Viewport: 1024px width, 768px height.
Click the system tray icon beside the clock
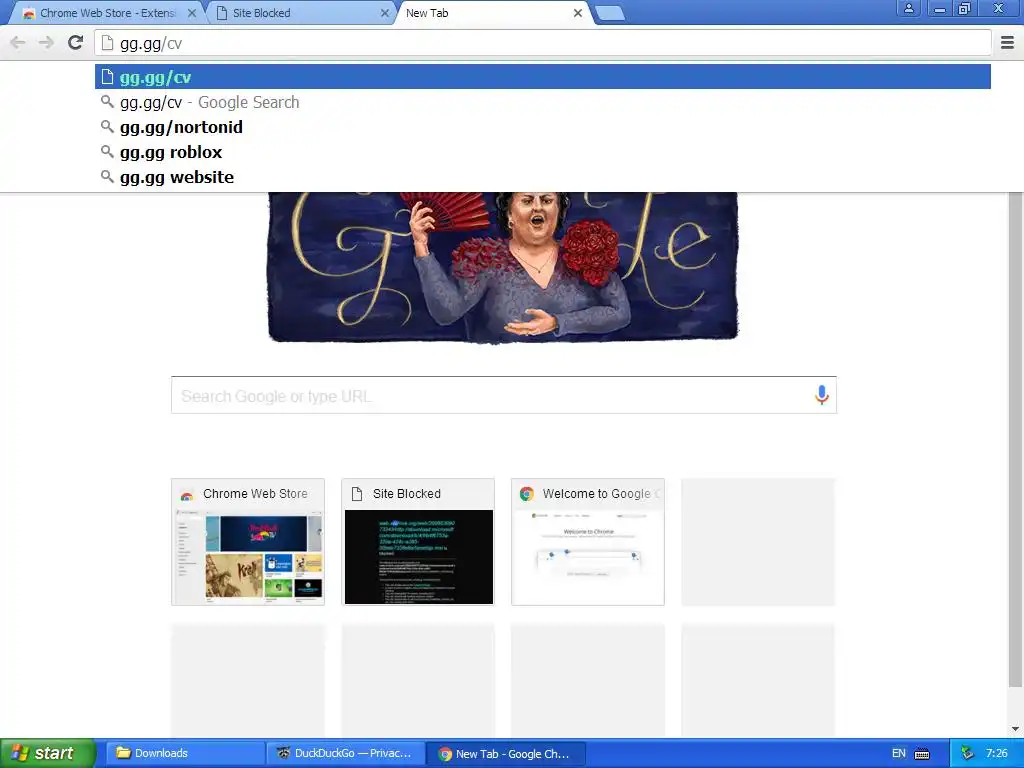967,754
